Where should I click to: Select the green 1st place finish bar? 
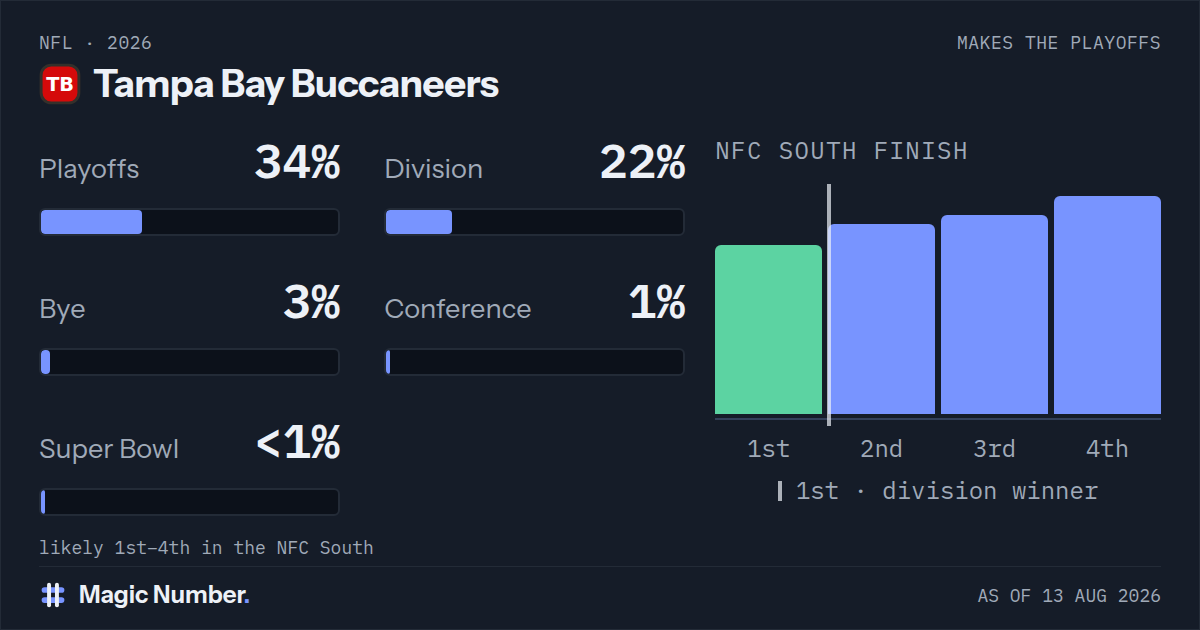click(x=768, y=329)
